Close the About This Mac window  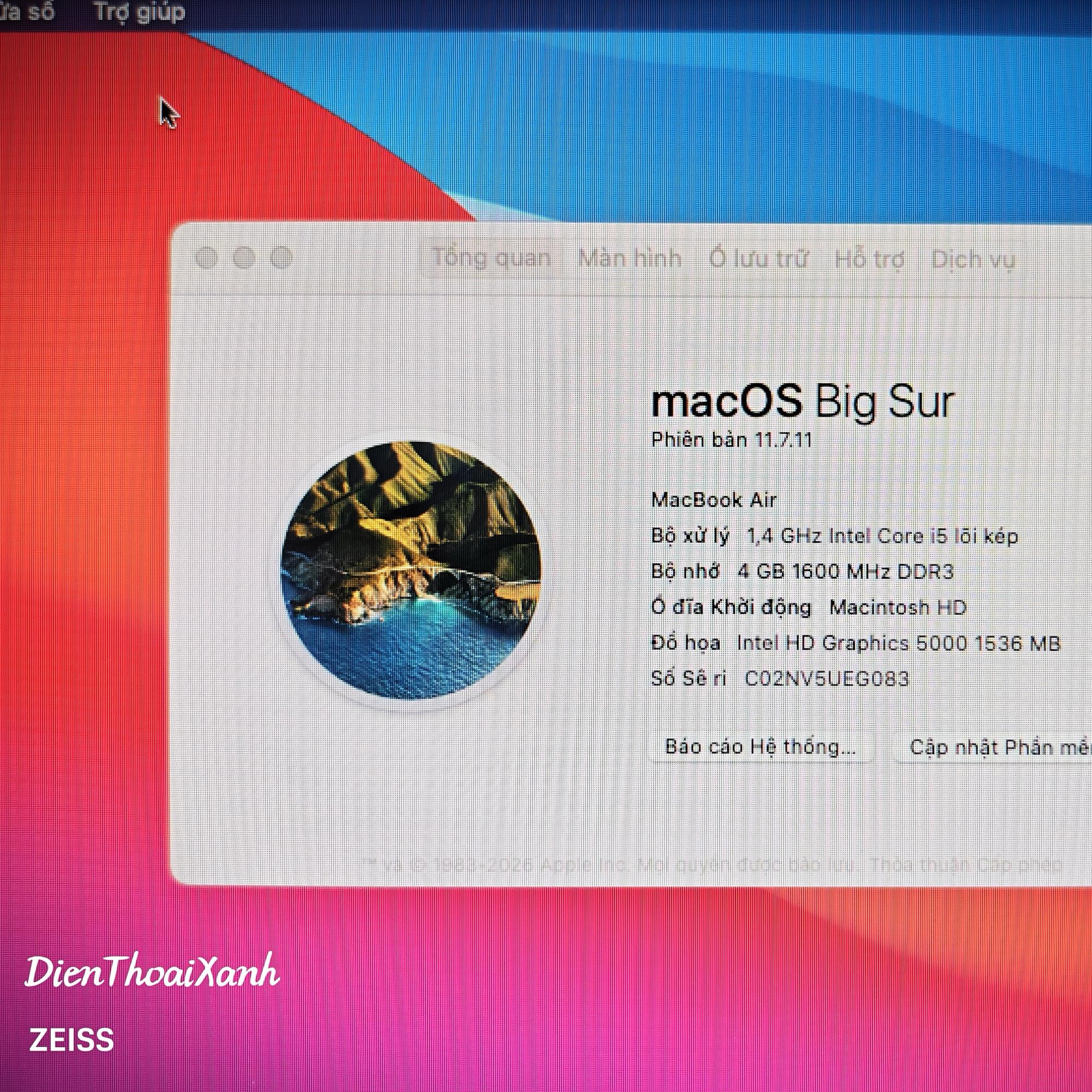(206, 258)
